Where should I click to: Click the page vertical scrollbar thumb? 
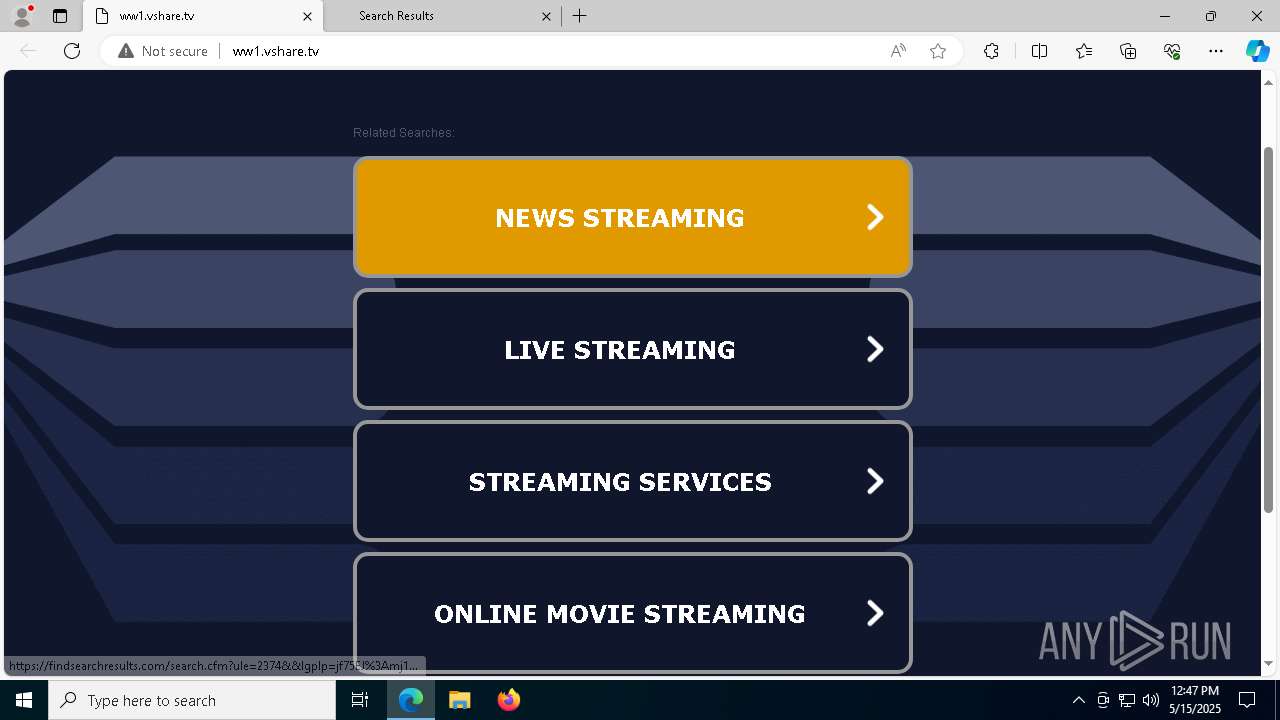coord(1269,330)
